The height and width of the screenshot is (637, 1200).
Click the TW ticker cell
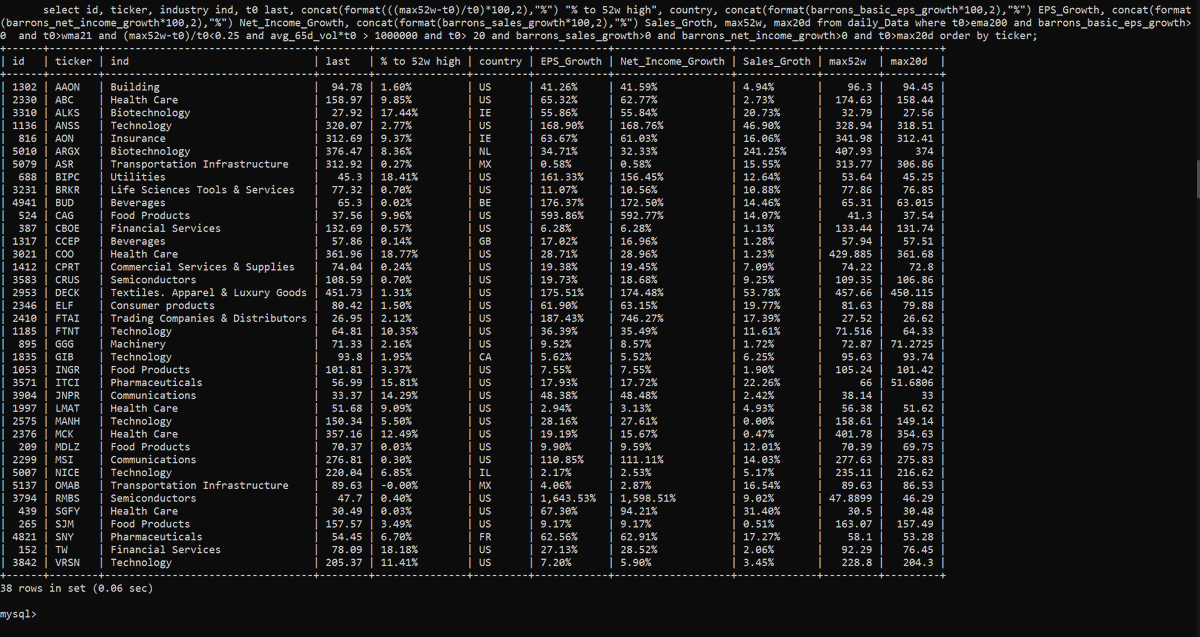[x=62, y=549]
